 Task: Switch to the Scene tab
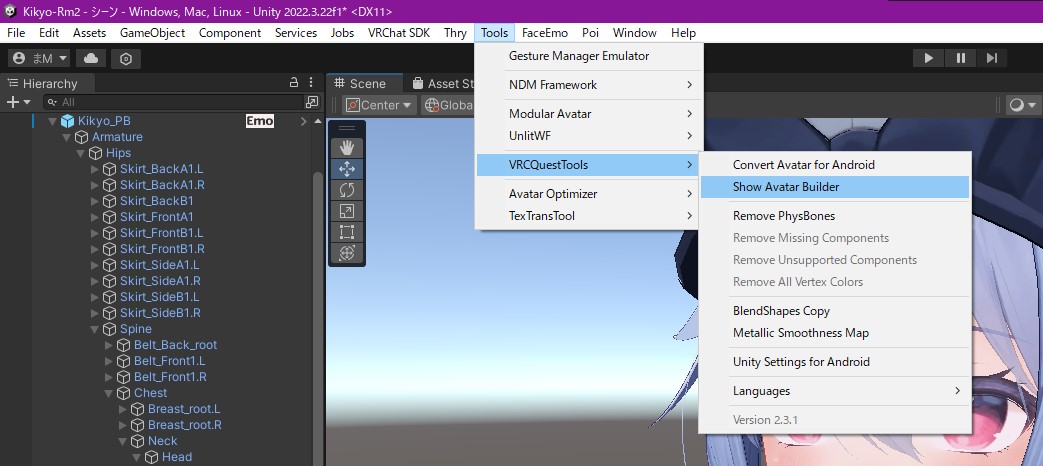click(x=365, y=83)
